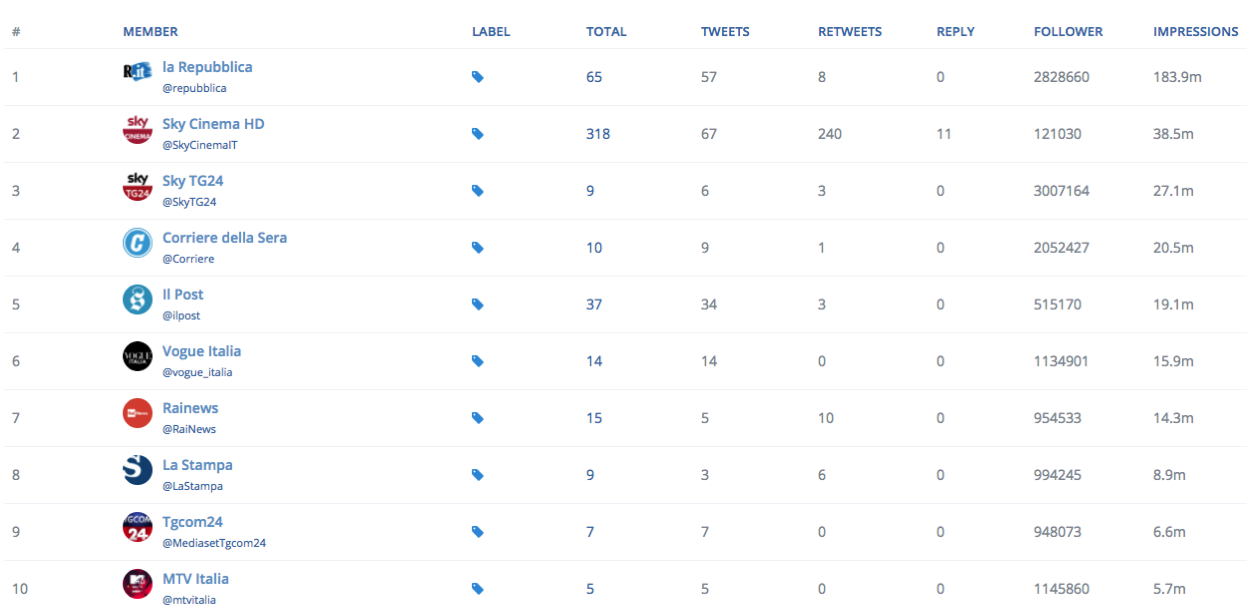This screenshot has height=614, width=1252.
Task: Open the la Repubblica member link
Action: 207,67
